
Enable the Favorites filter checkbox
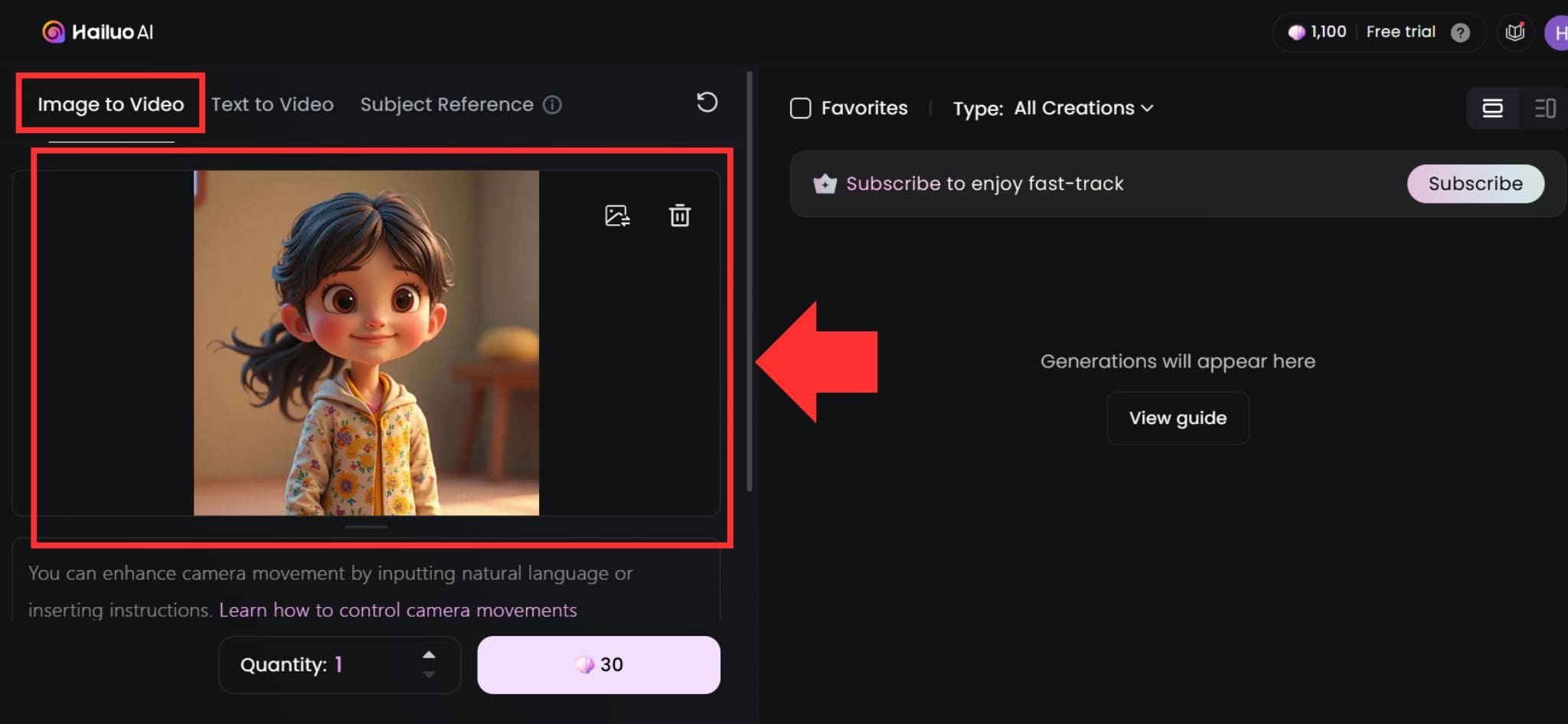(x=800, y=108)
